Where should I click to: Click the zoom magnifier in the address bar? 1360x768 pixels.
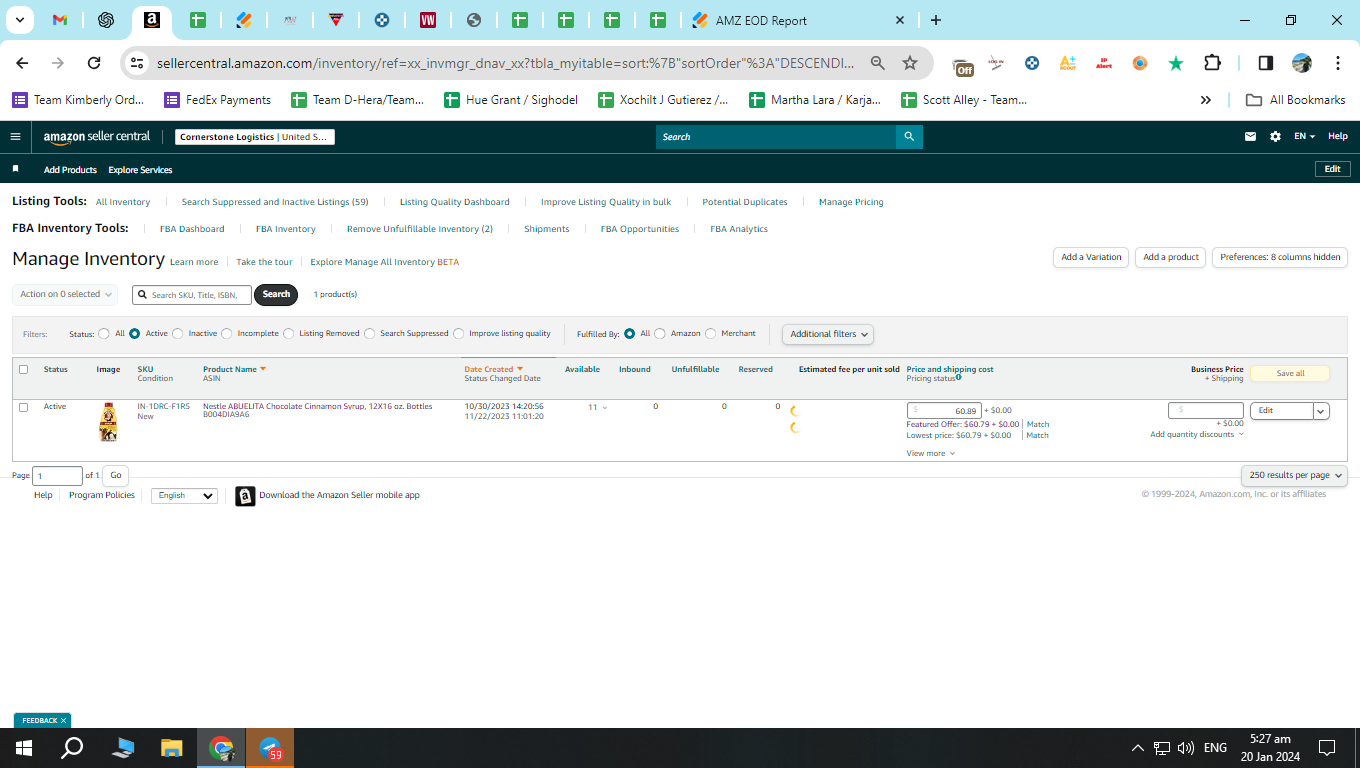click(878, 63)
